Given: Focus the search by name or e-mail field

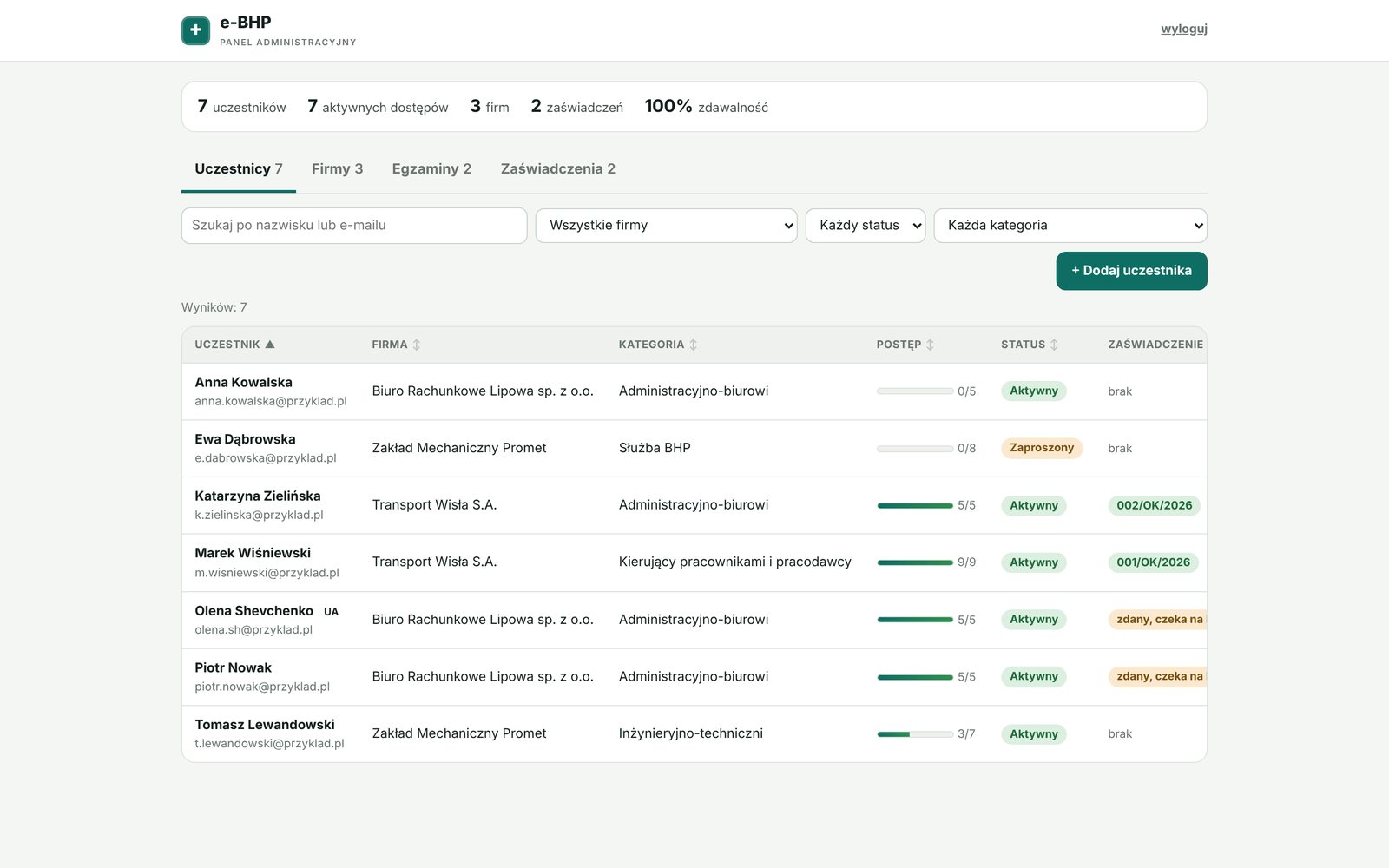Looking at the screenshot, I should pos(354,226).
